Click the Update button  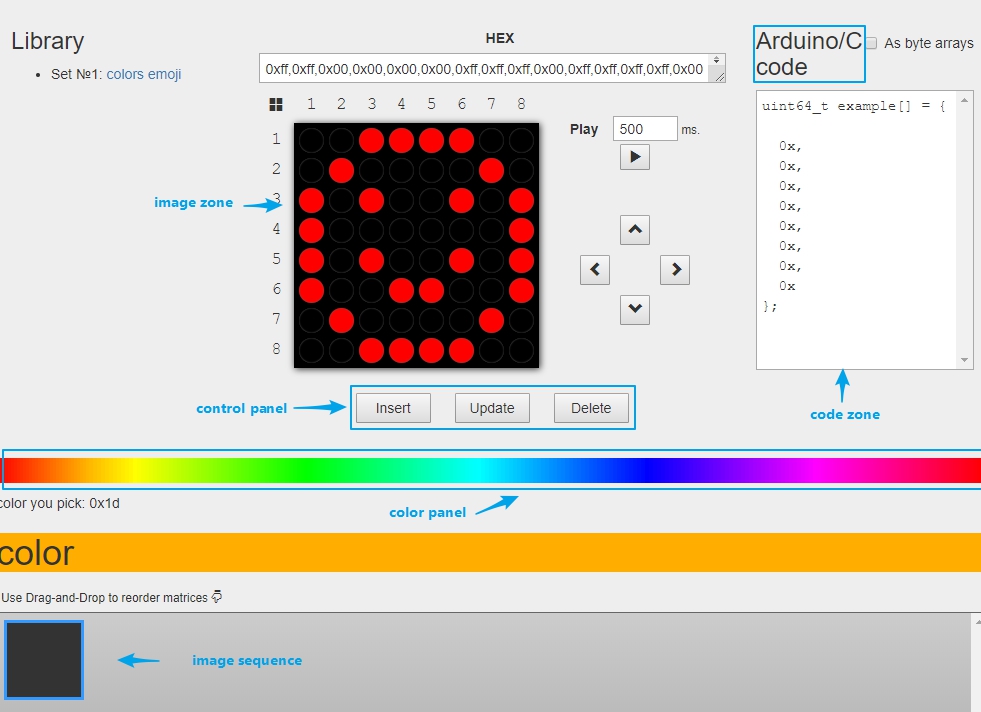492,408
